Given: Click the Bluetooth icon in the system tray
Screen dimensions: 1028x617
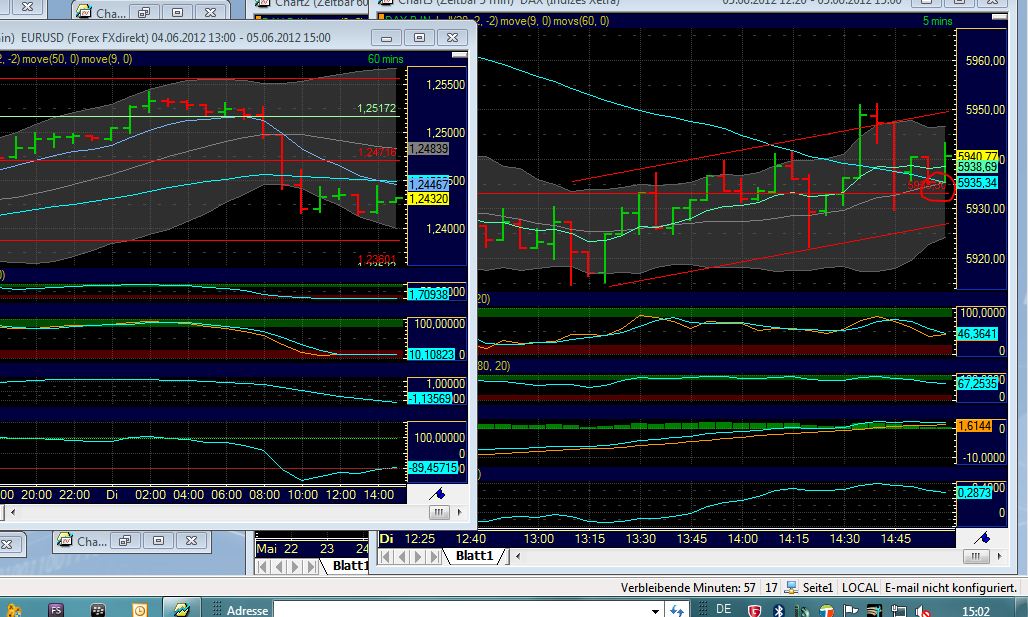Looking at the screenshot, I should (778, 608).
